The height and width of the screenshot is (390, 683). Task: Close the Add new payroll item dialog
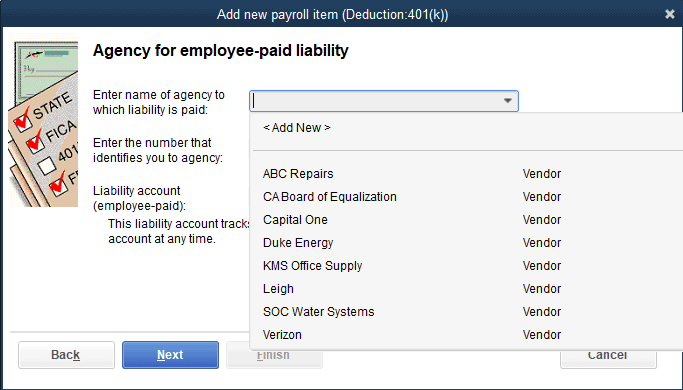[670, 14]
